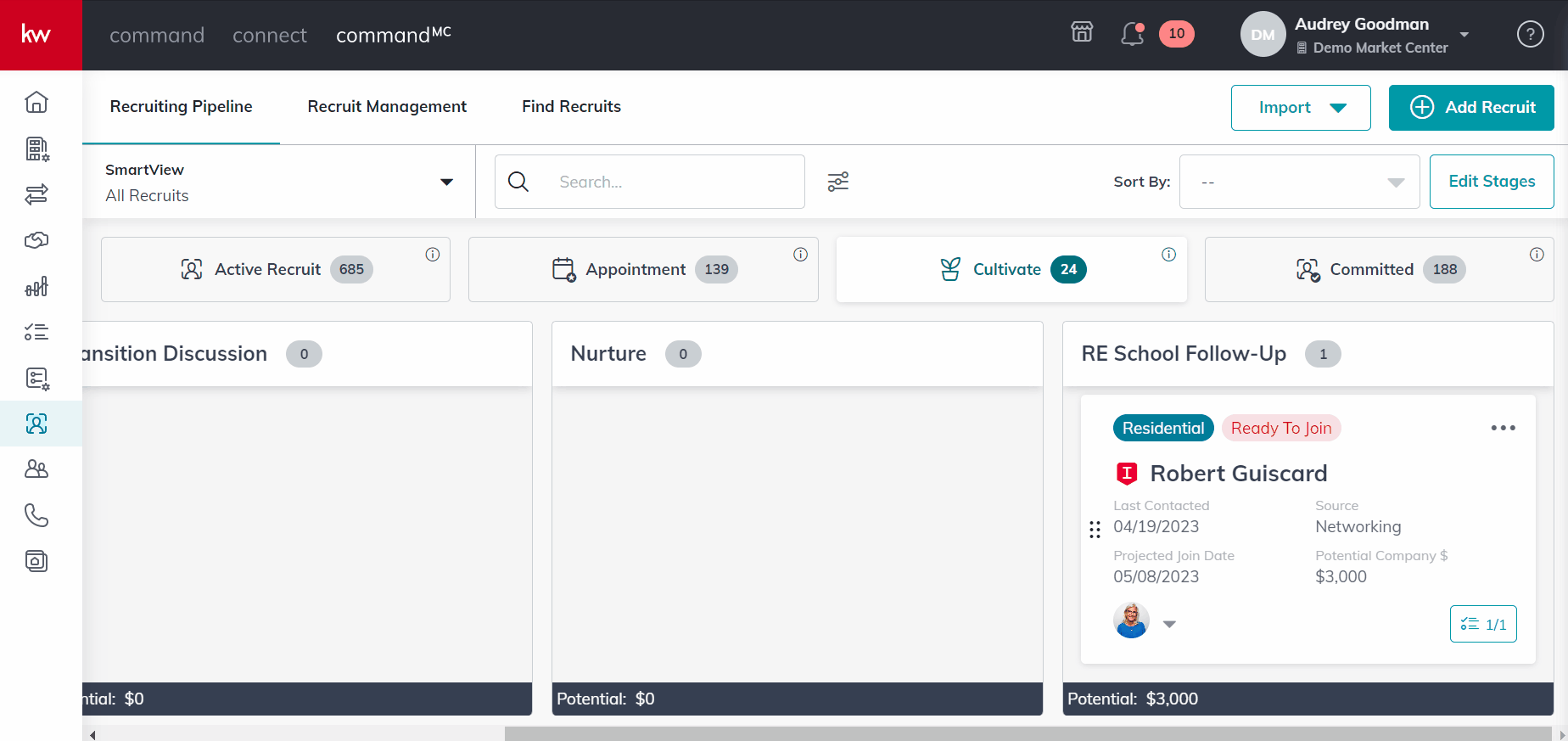Expand the assignee dropdown next to avatar

pos(1169,624)
